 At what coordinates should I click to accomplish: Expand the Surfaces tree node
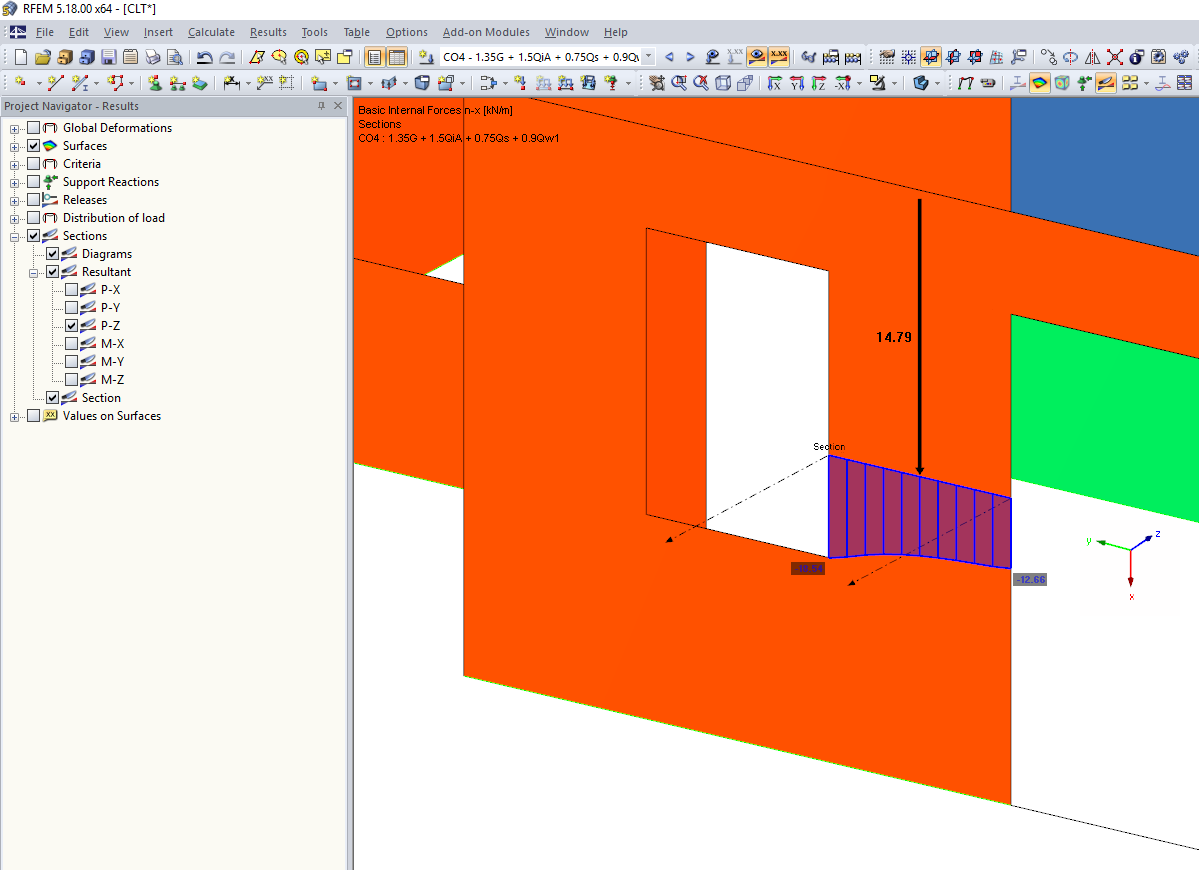[x=15, y=147]
